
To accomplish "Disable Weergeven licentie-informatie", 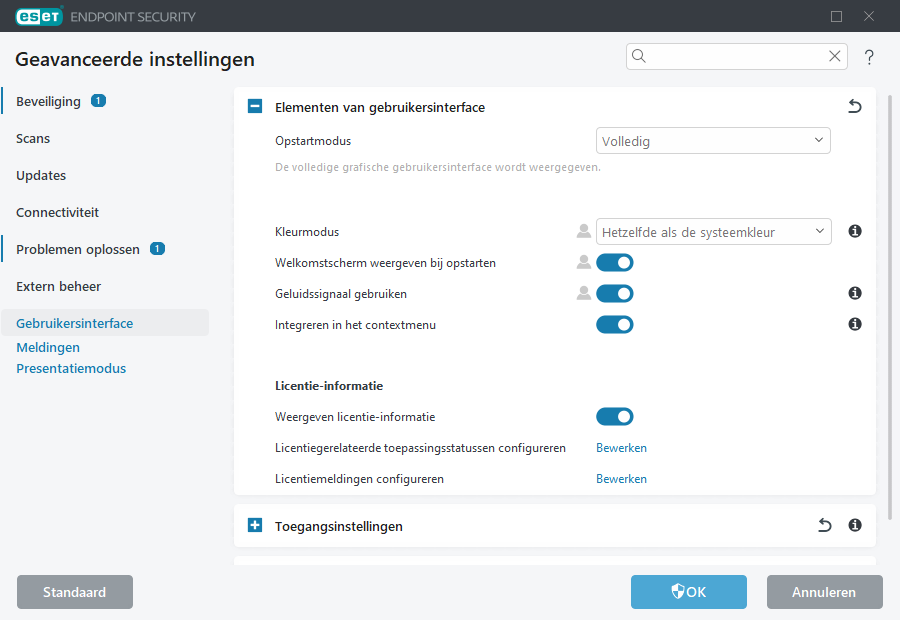I will click(614, 416).
